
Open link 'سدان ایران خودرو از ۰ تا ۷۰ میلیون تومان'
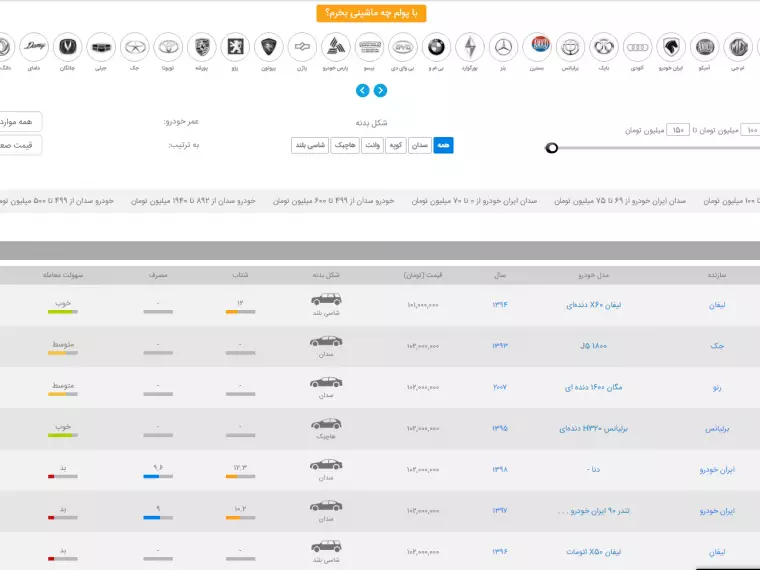pyautogui.click(x=474, y=201)
